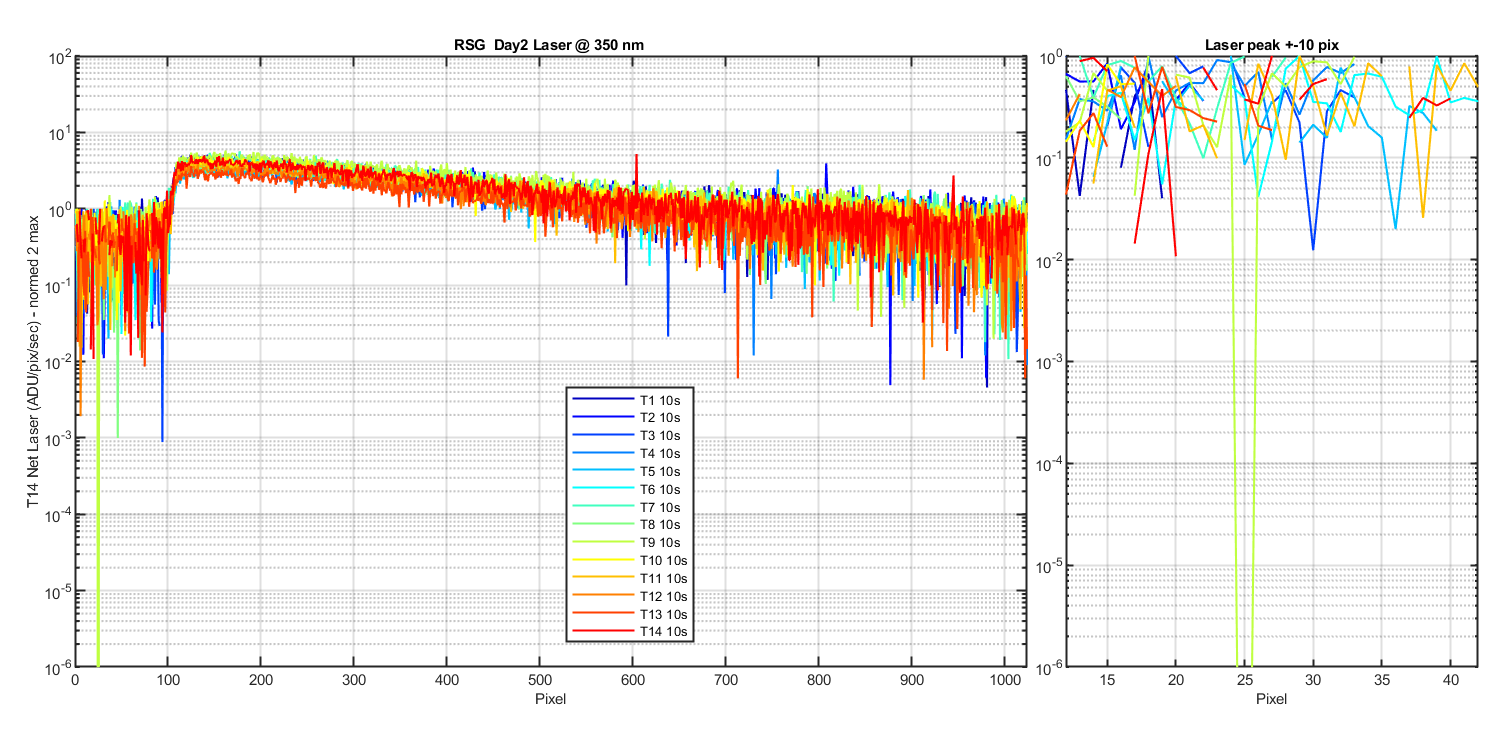Click the x-axis tick label '35' on the right plot
This screenshot has width=1500, height=750.
tap(1381, 680)
